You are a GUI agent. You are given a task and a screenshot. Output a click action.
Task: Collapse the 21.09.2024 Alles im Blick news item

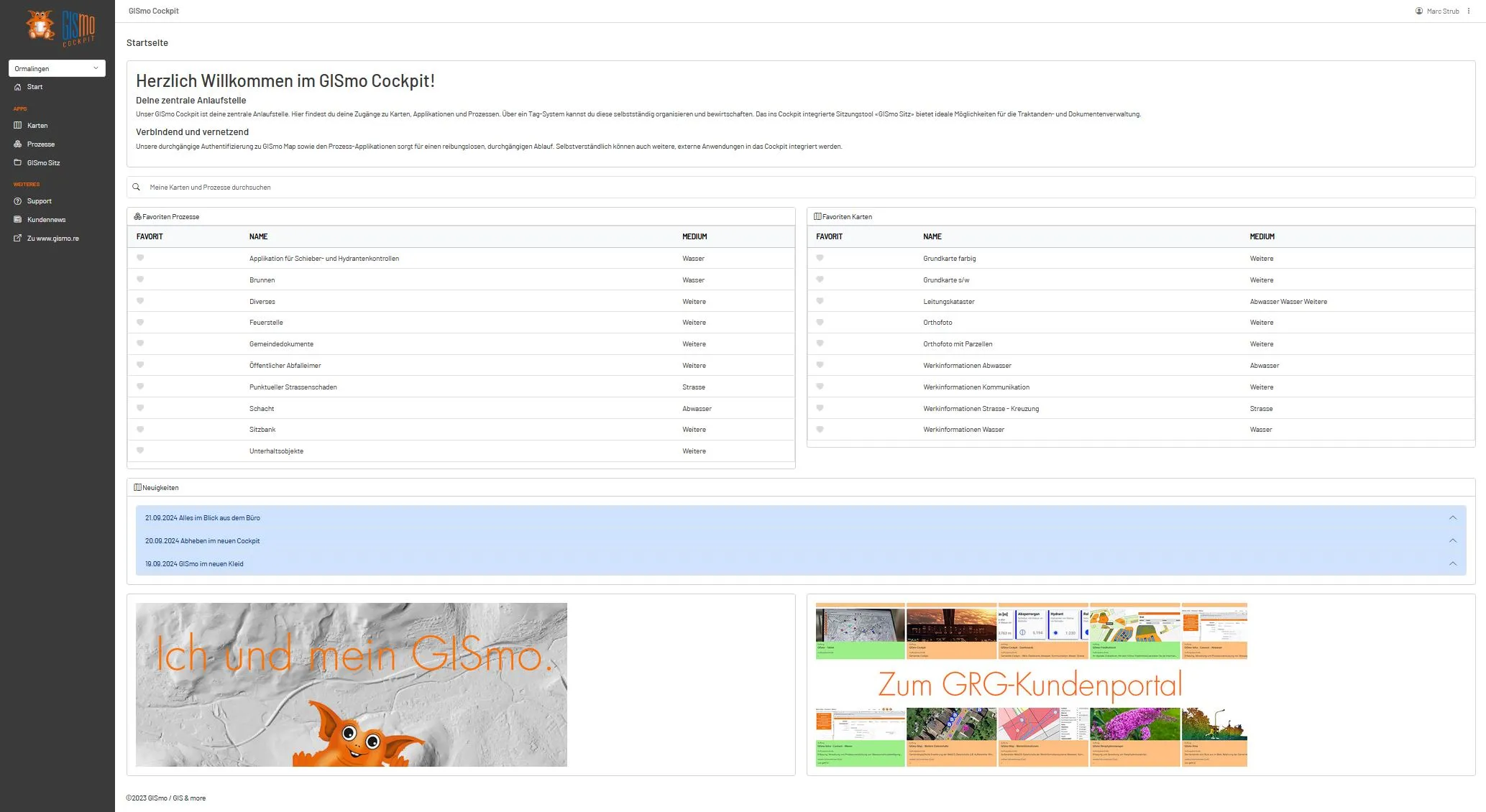pyautogui.click(x=1453, y=517)
